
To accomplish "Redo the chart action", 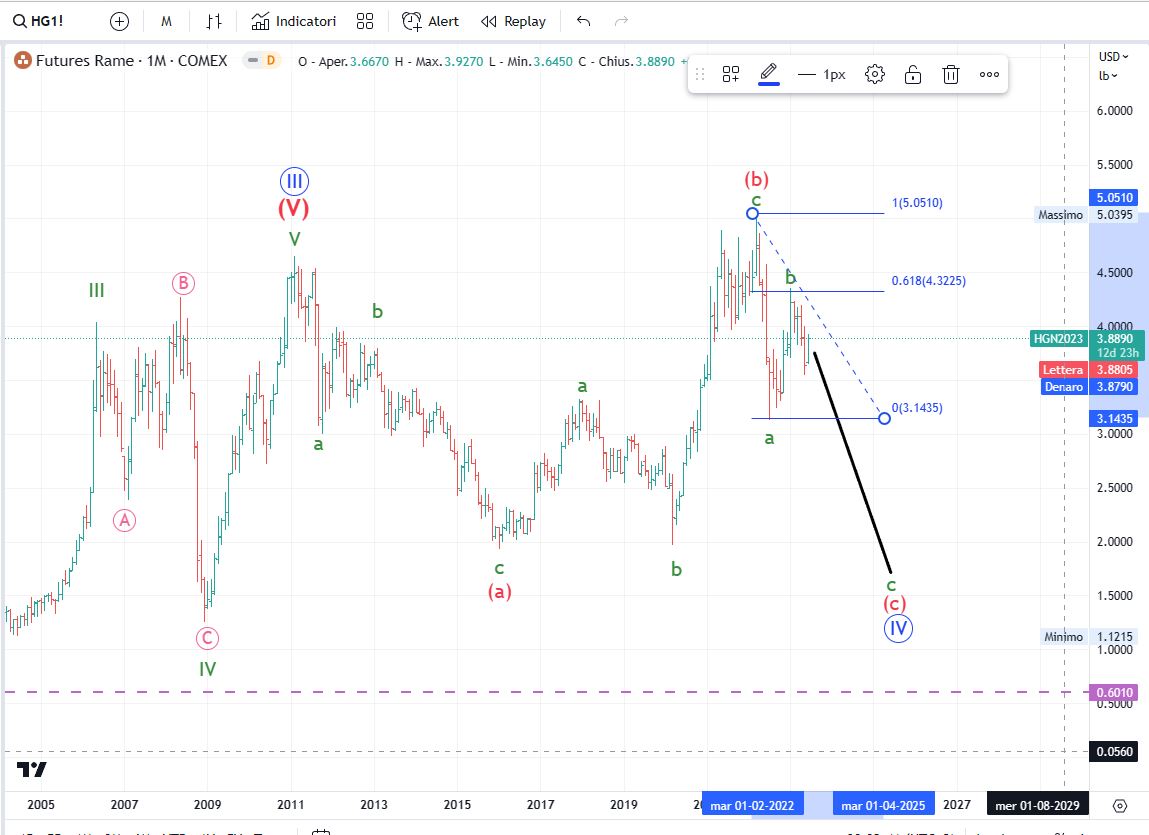I will point(621,21).
